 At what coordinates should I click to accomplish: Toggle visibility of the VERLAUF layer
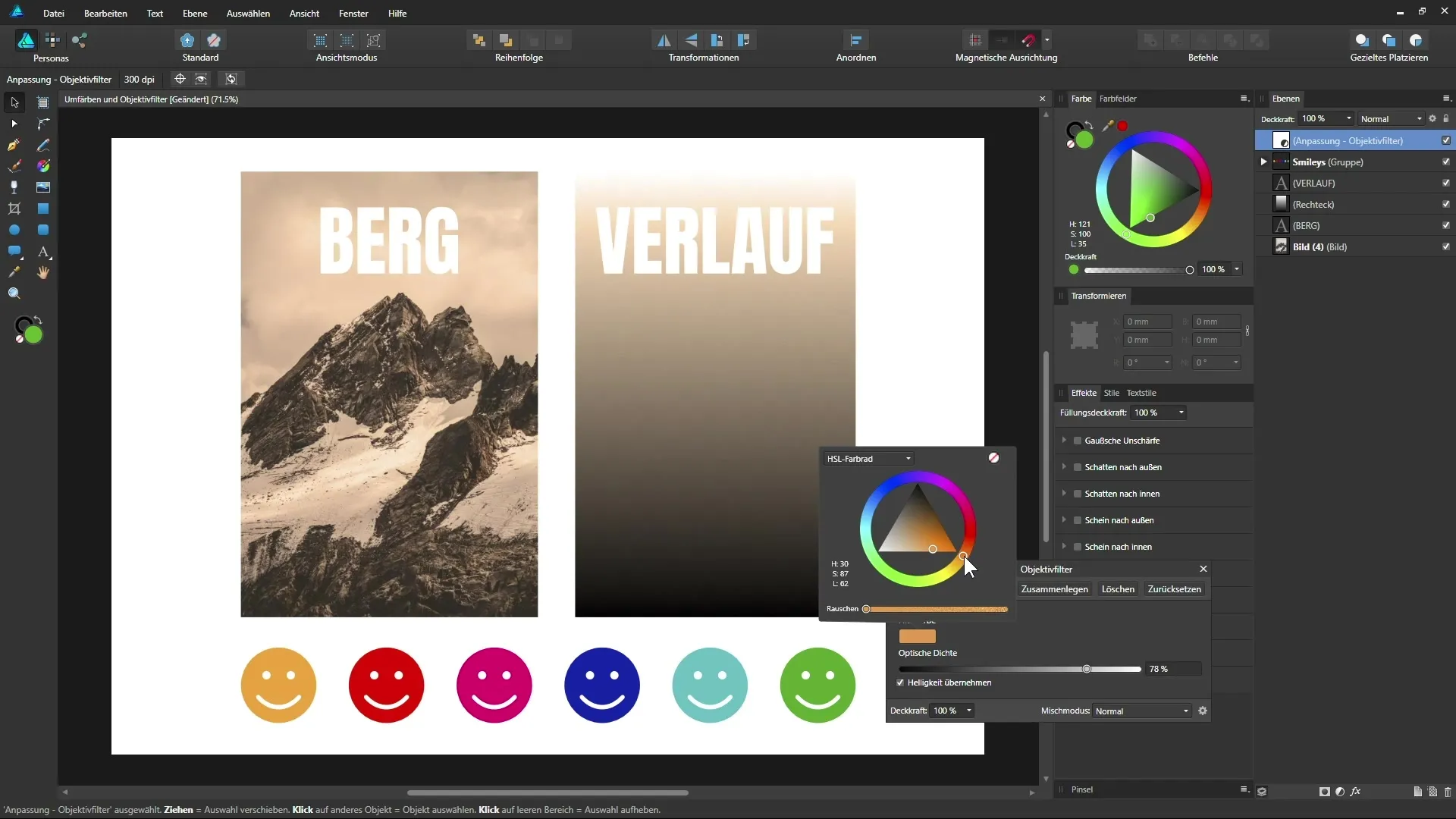(x=1445, y=183)
